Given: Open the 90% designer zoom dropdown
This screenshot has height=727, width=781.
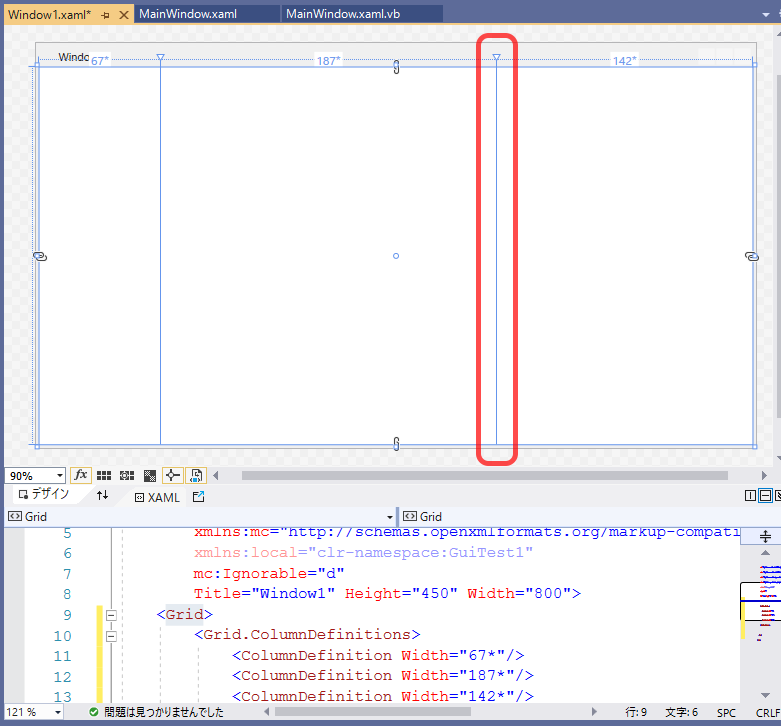Looking at the screenshot, I should click(x=60, y=476).
